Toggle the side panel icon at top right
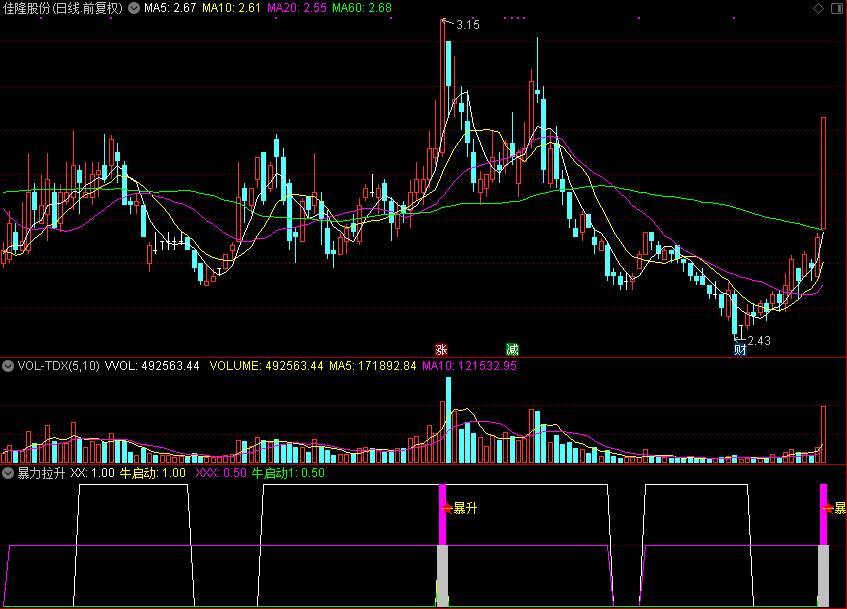 (837, 8)
